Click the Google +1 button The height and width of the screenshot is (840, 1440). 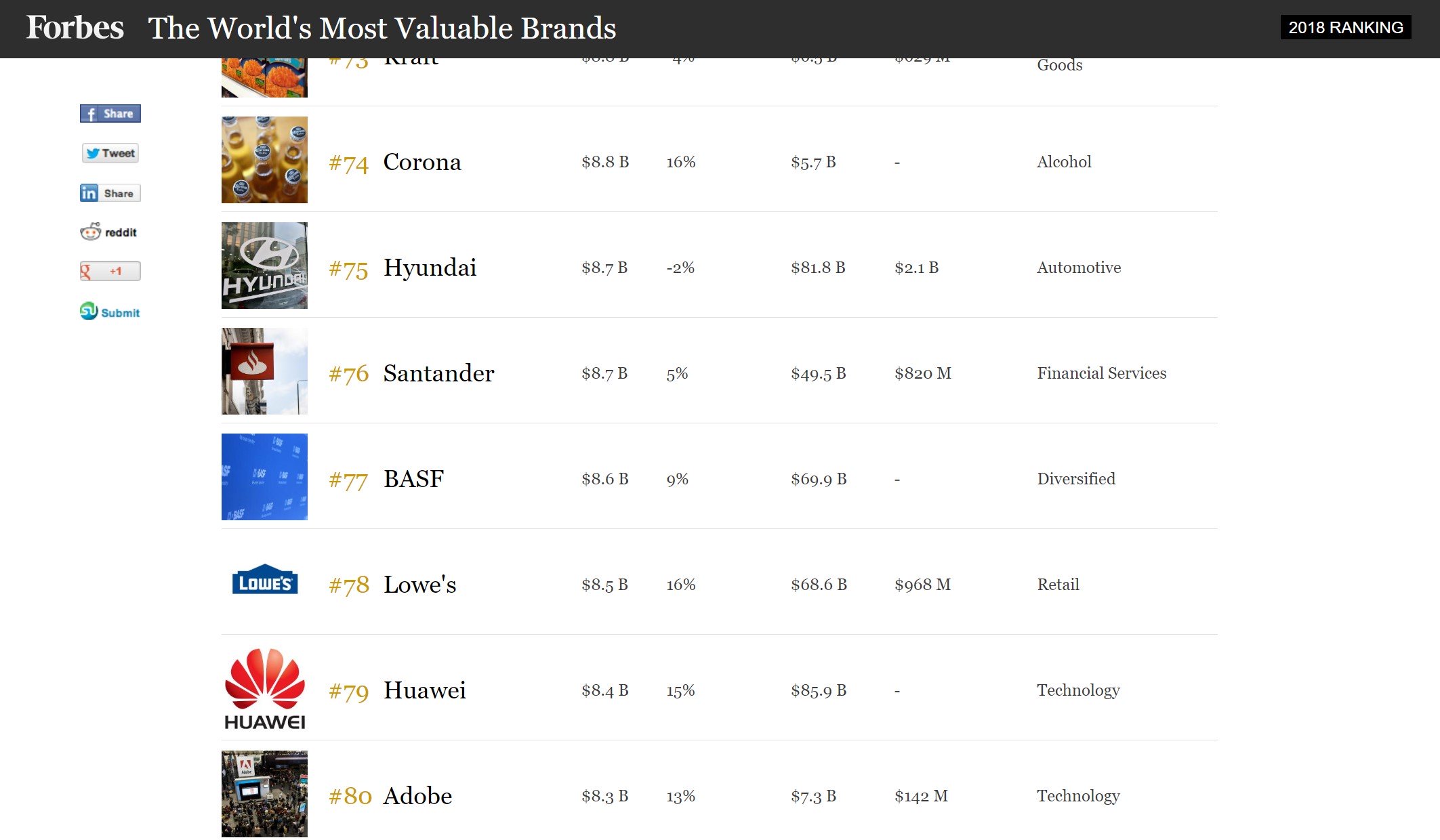(x=110, y=271)
